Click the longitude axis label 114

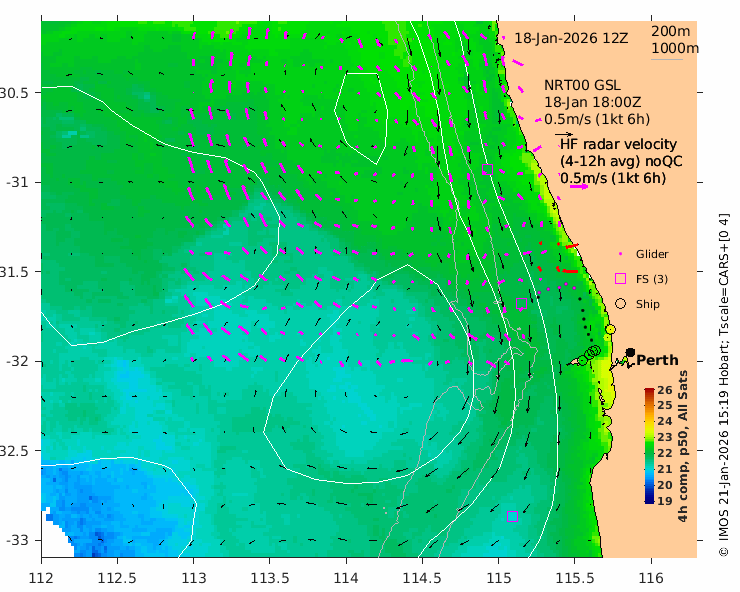(346, 578)
